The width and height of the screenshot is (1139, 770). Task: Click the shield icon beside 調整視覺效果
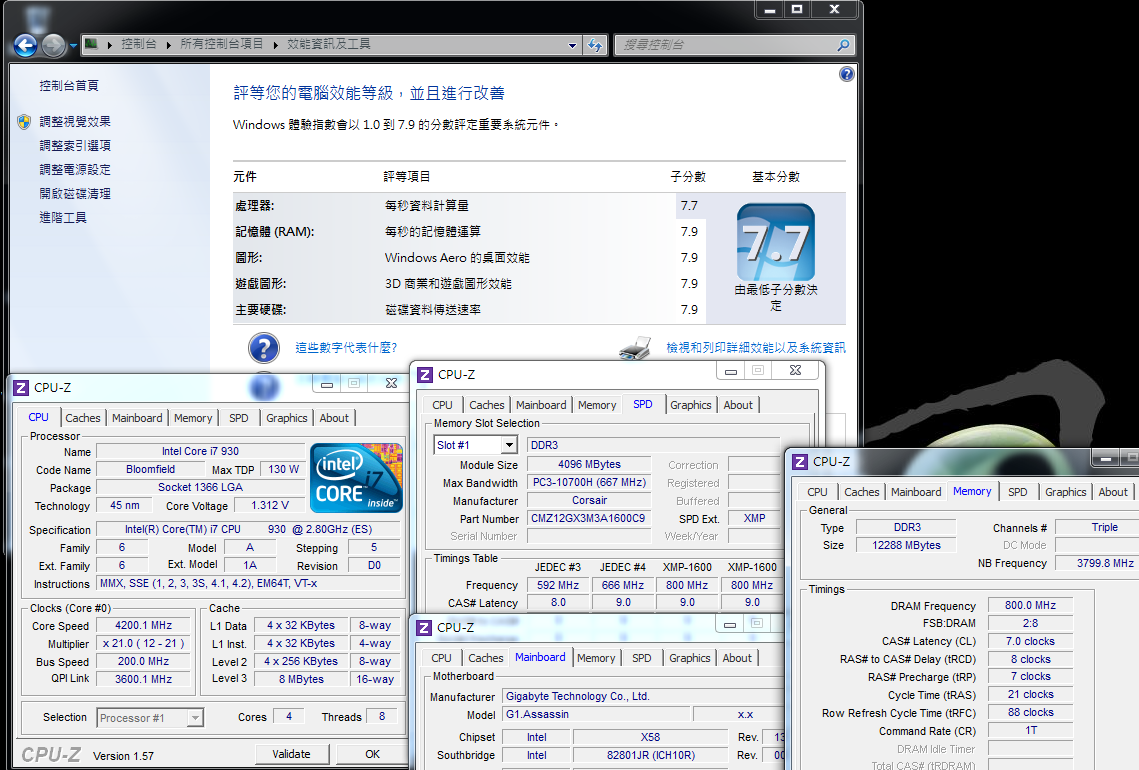pyautogui.click(x=24, y=122)
